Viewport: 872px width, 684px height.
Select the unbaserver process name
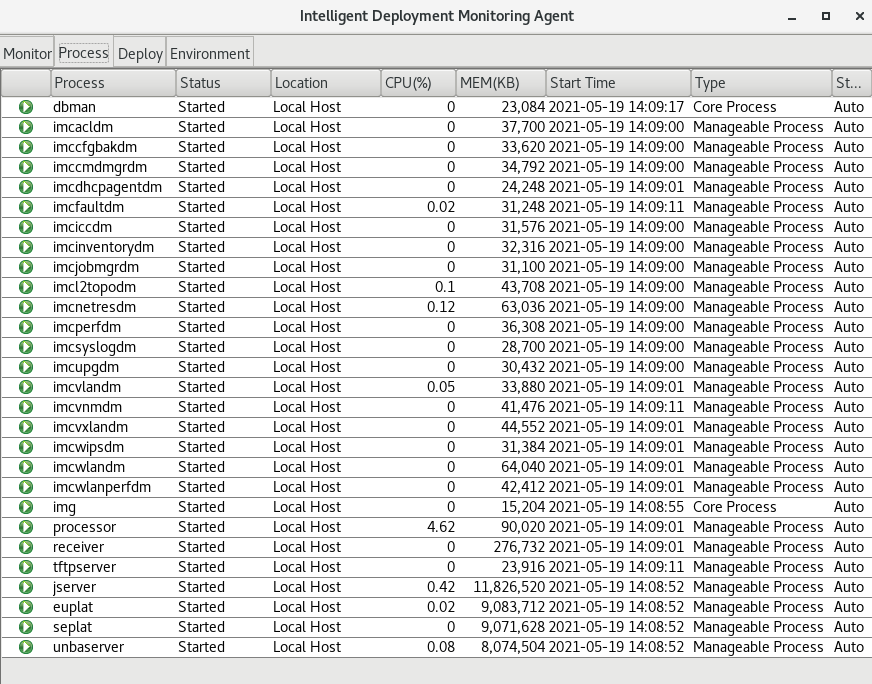click(x=88, y=647)
